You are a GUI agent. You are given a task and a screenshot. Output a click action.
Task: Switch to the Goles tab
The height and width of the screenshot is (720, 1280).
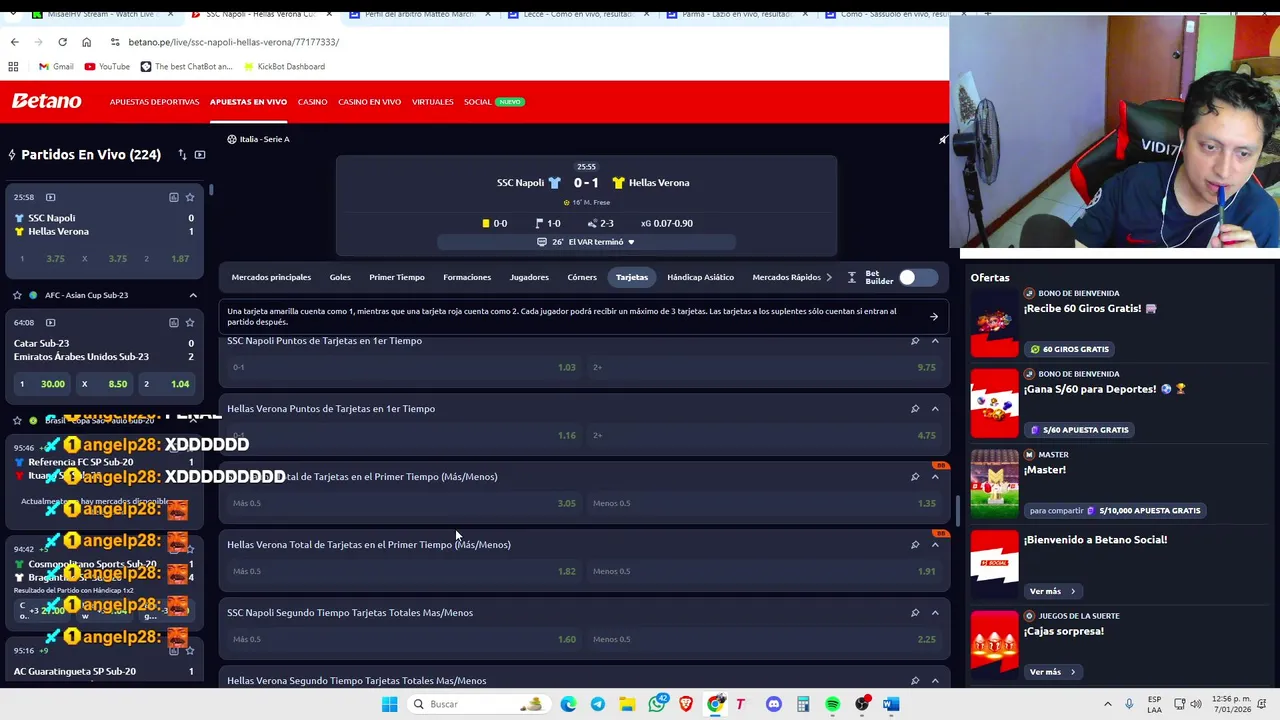click(340, 277)
